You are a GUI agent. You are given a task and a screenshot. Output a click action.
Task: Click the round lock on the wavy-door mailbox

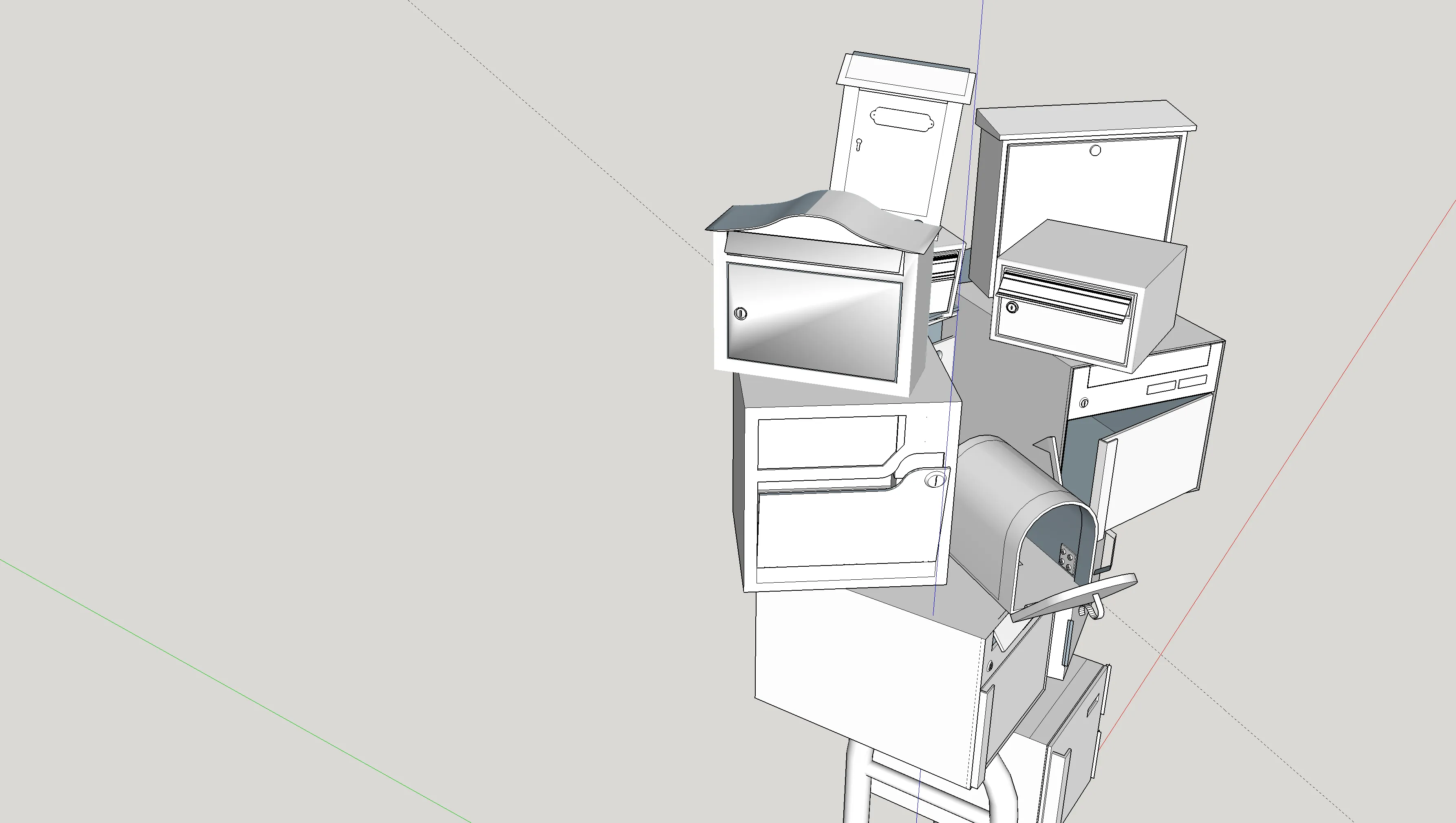click(x=935, y=480)
